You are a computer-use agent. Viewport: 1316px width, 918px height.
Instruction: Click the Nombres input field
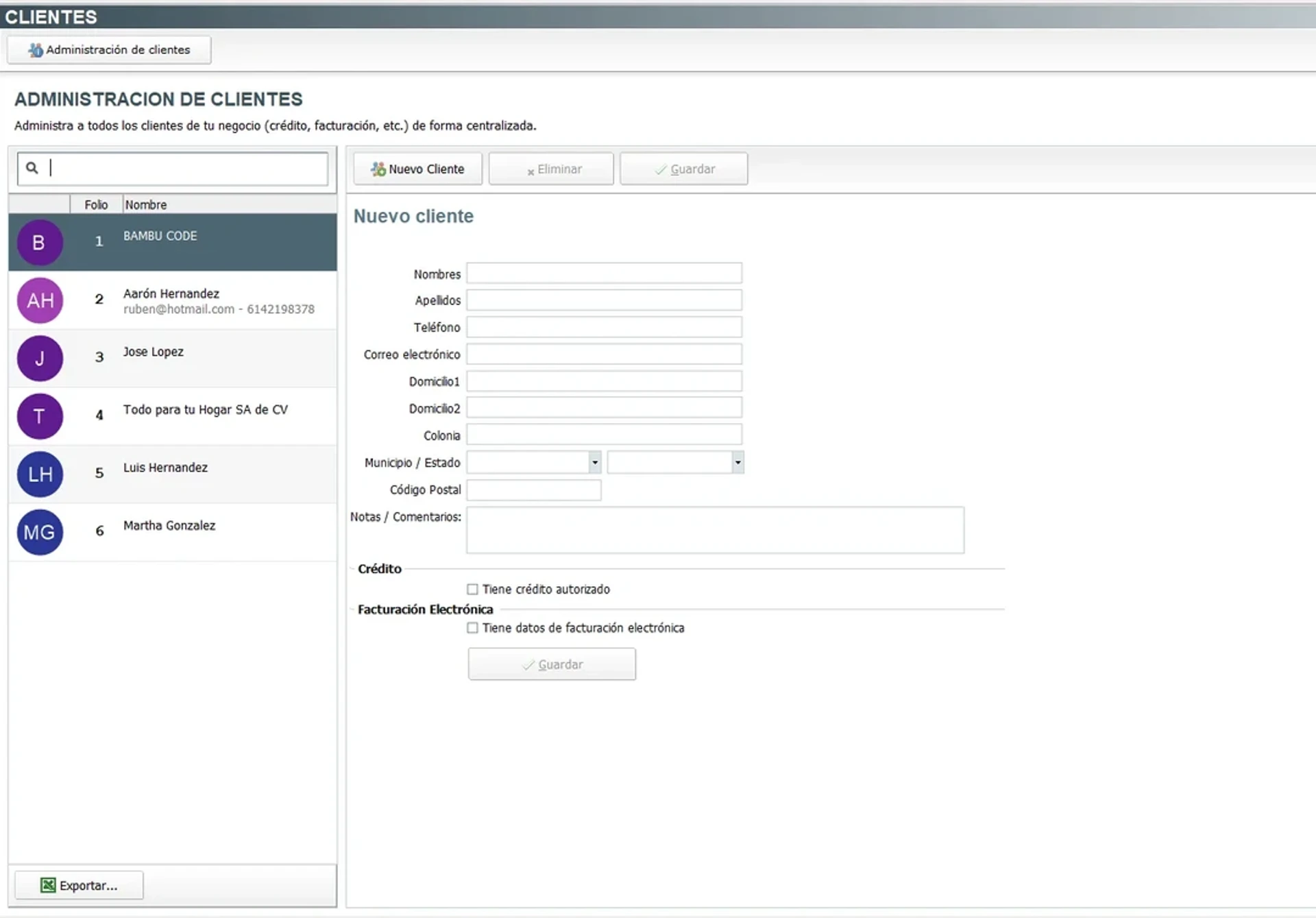click(604, 274)
